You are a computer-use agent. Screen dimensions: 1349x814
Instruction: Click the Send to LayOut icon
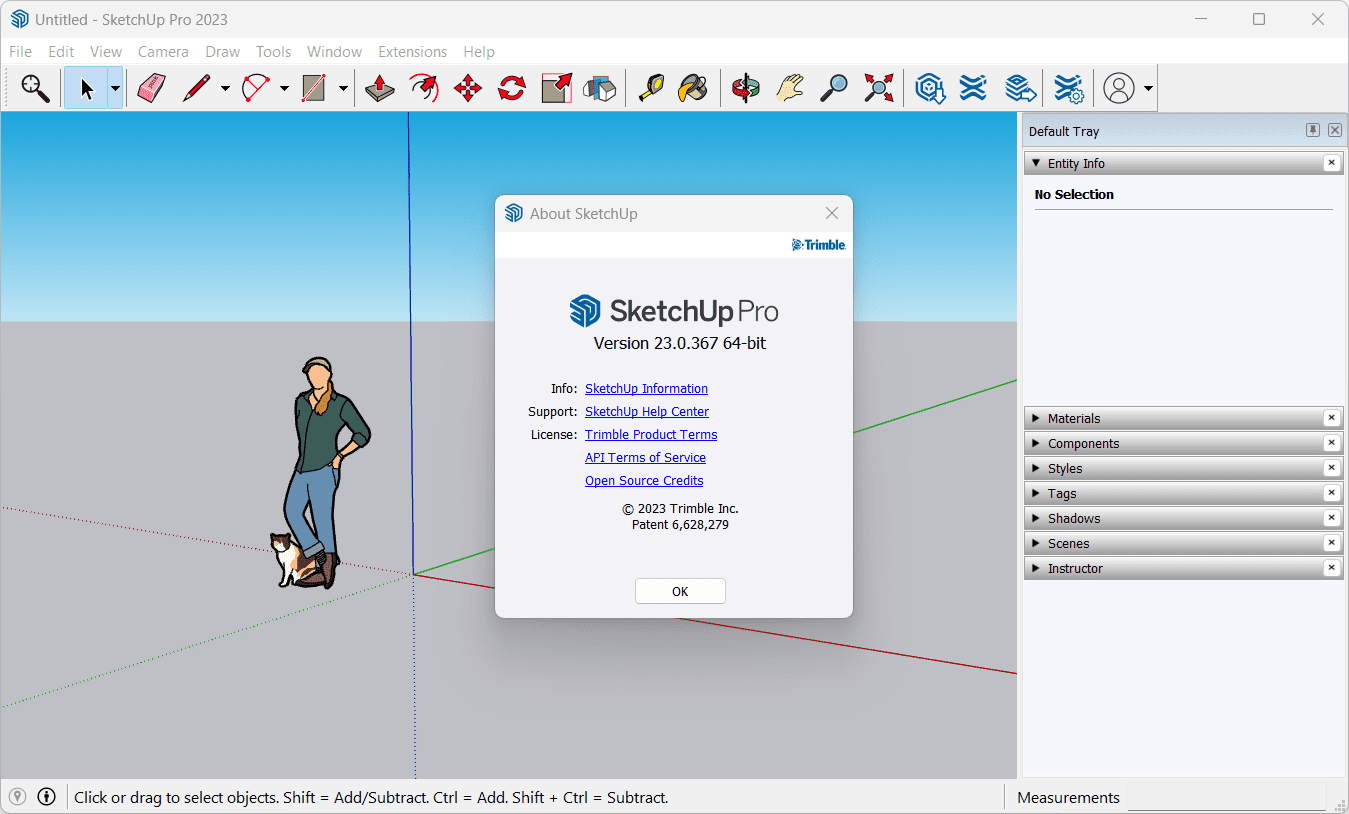click(1019, 89)
